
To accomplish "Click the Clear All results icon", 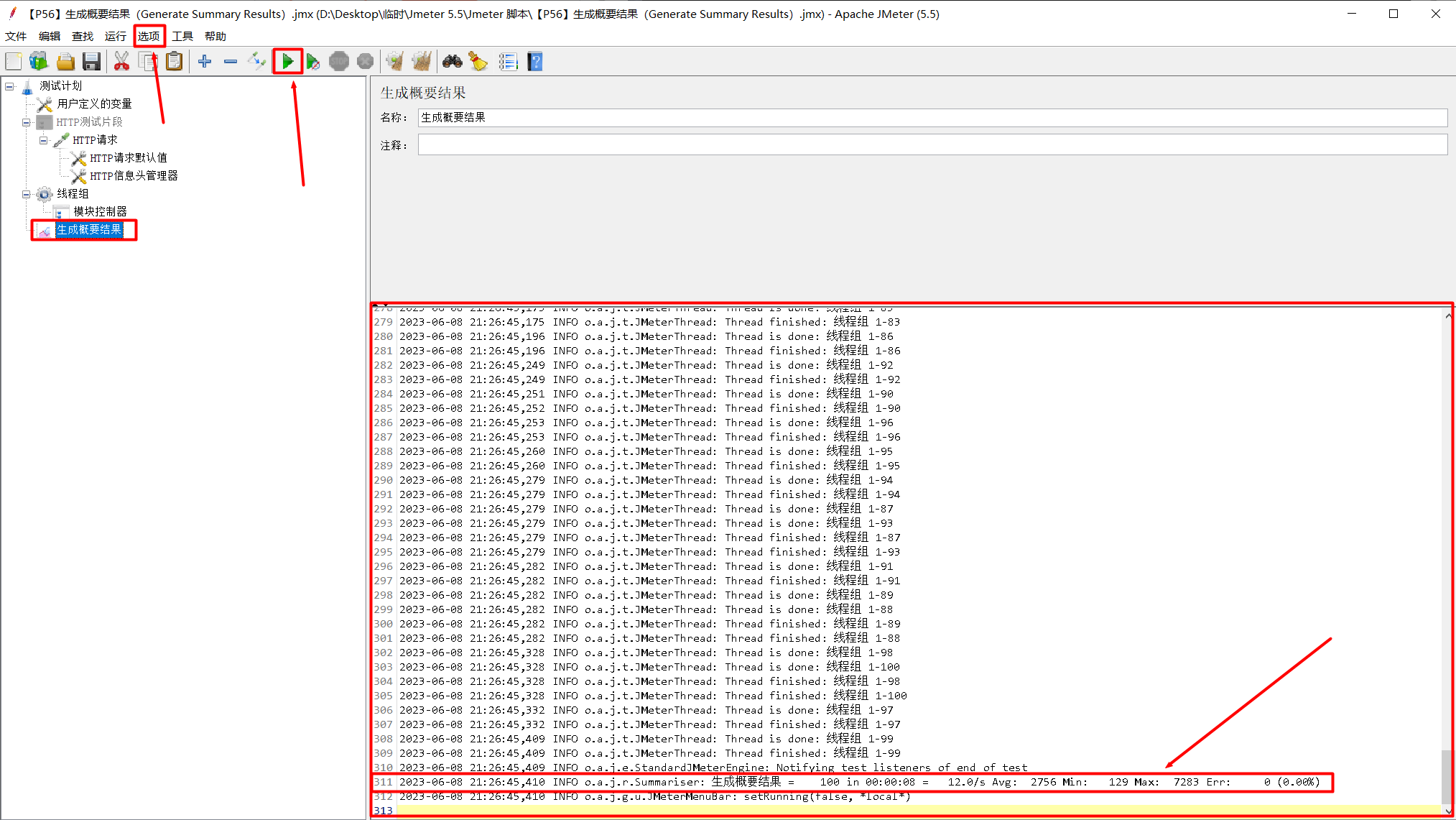I will click(x=422, y=62).
